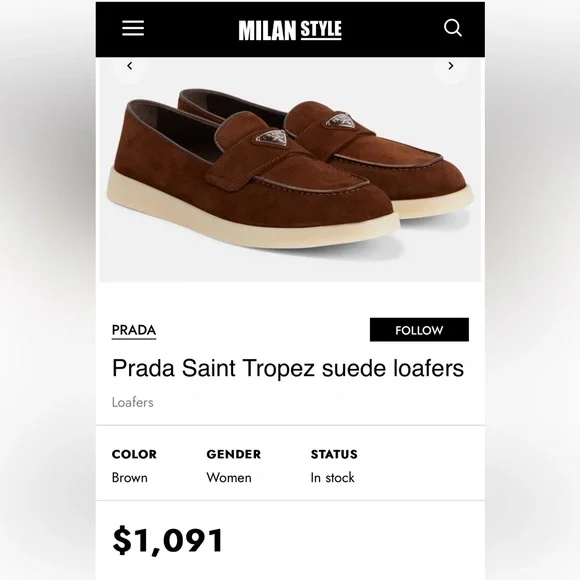Click the GENDER attribute heading
The image size is (580, 580).
point(234,454)
